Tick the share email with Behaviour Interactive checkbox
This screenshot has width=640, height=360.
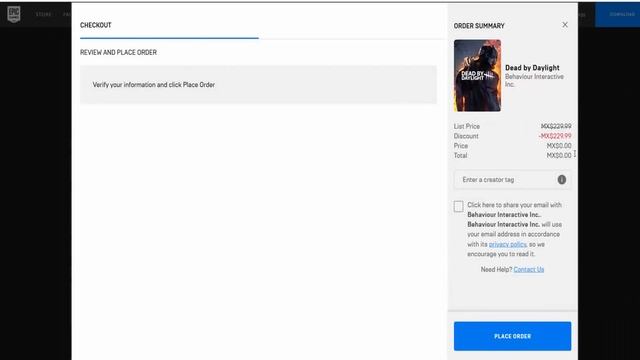458,206
